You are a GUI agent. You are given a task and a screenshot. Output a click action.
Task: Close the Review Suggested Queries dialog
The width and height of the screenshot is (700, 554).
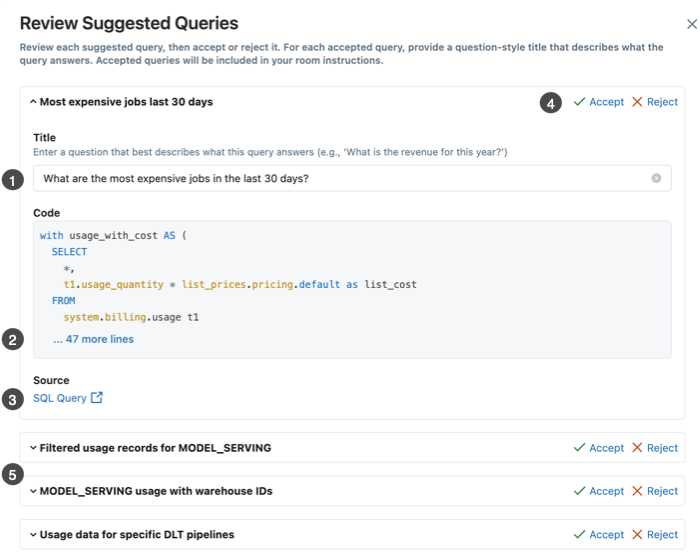coord(691,23)
